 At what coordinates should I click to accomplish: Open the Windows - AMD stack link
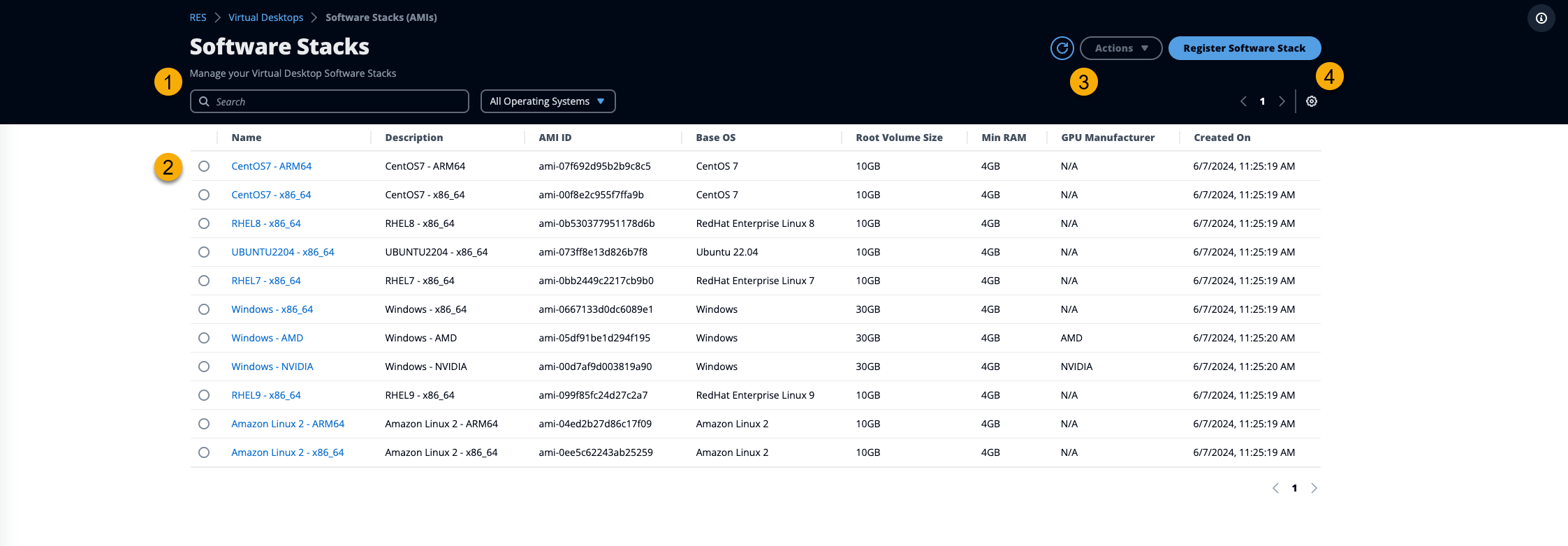click(x=267, y=338)
